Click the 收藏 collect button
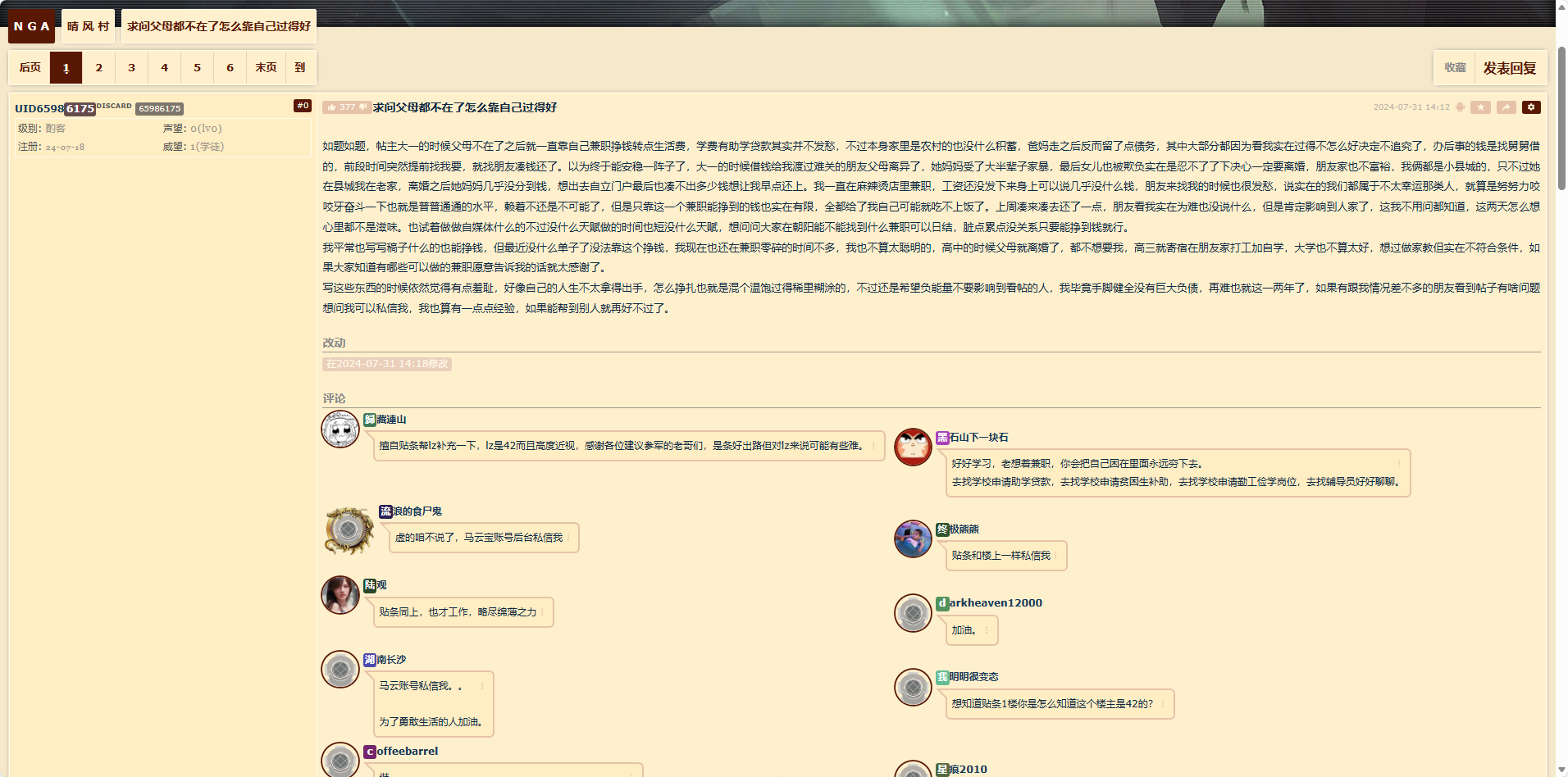This screenshot has width=1568, height=777. (x=1455, y=67)
